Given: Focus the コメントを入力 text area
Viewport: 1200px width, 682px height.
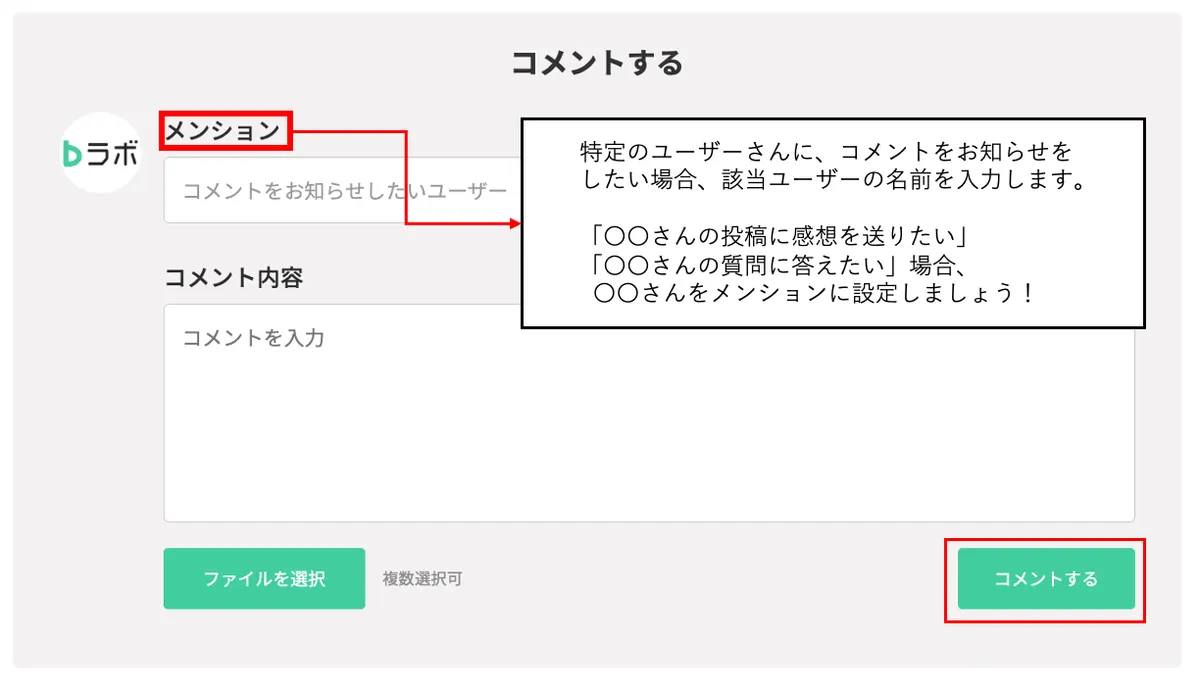Looking at the screenshot, I should click(x=649, y=413).
